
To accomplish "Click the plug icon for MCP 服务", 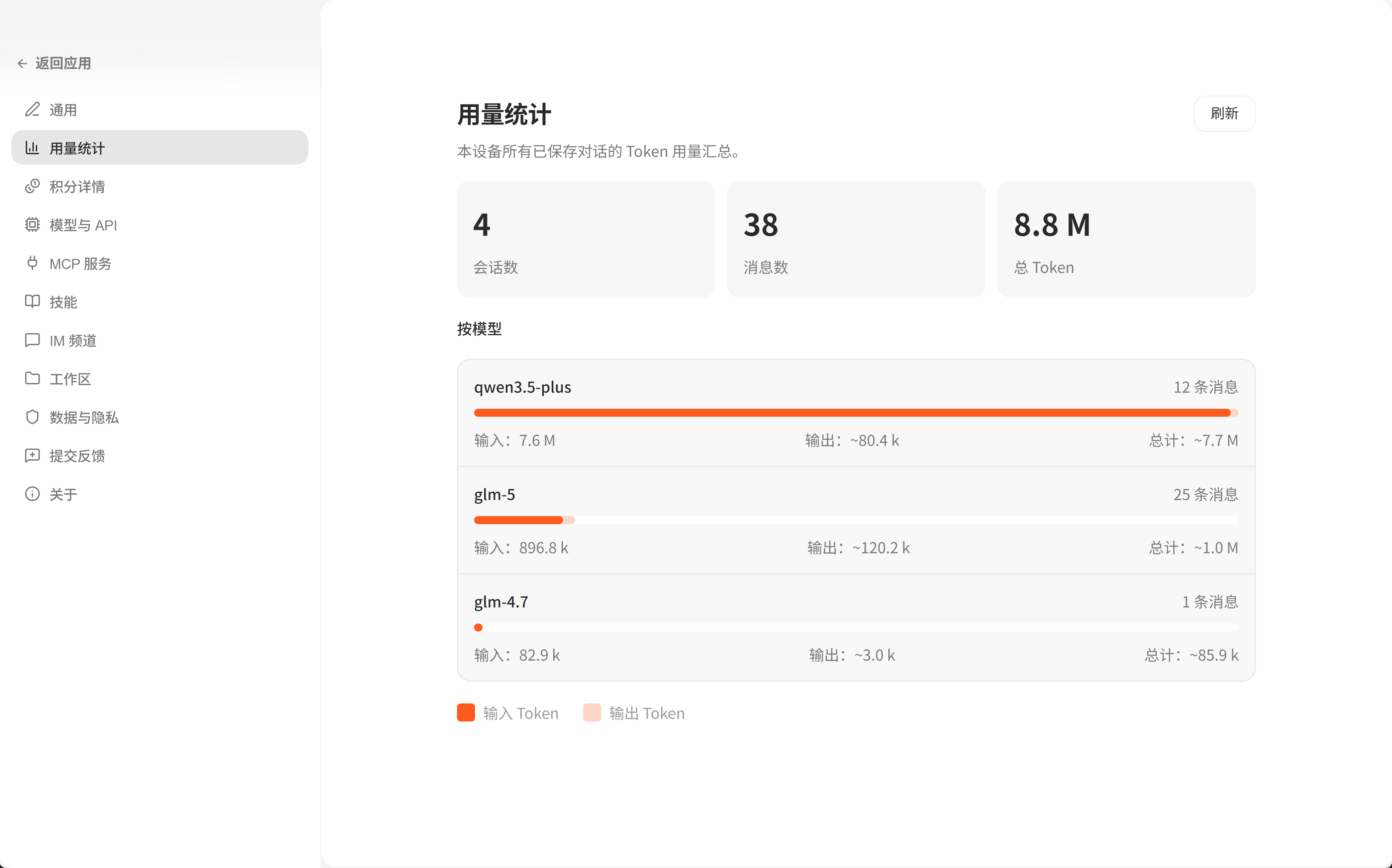I will (32, 263).
